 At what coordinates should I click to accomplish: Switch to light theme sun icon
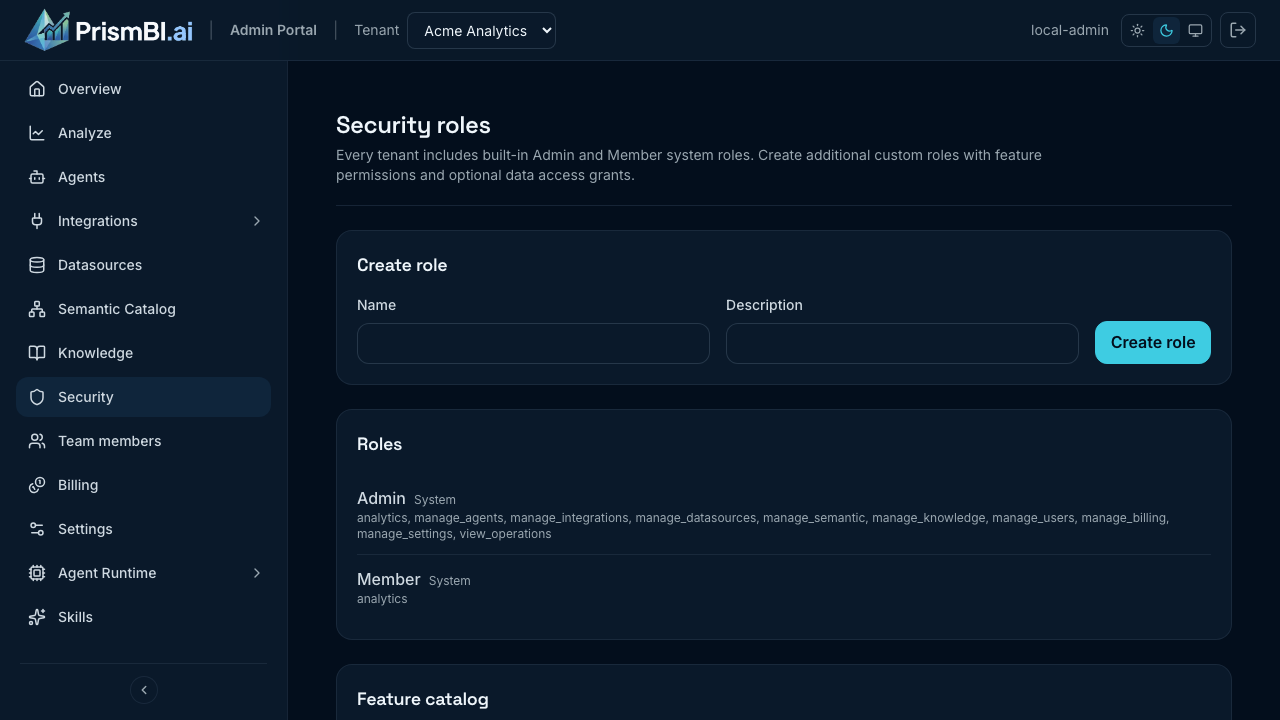pyautogui.click(x=1138, y=31)
